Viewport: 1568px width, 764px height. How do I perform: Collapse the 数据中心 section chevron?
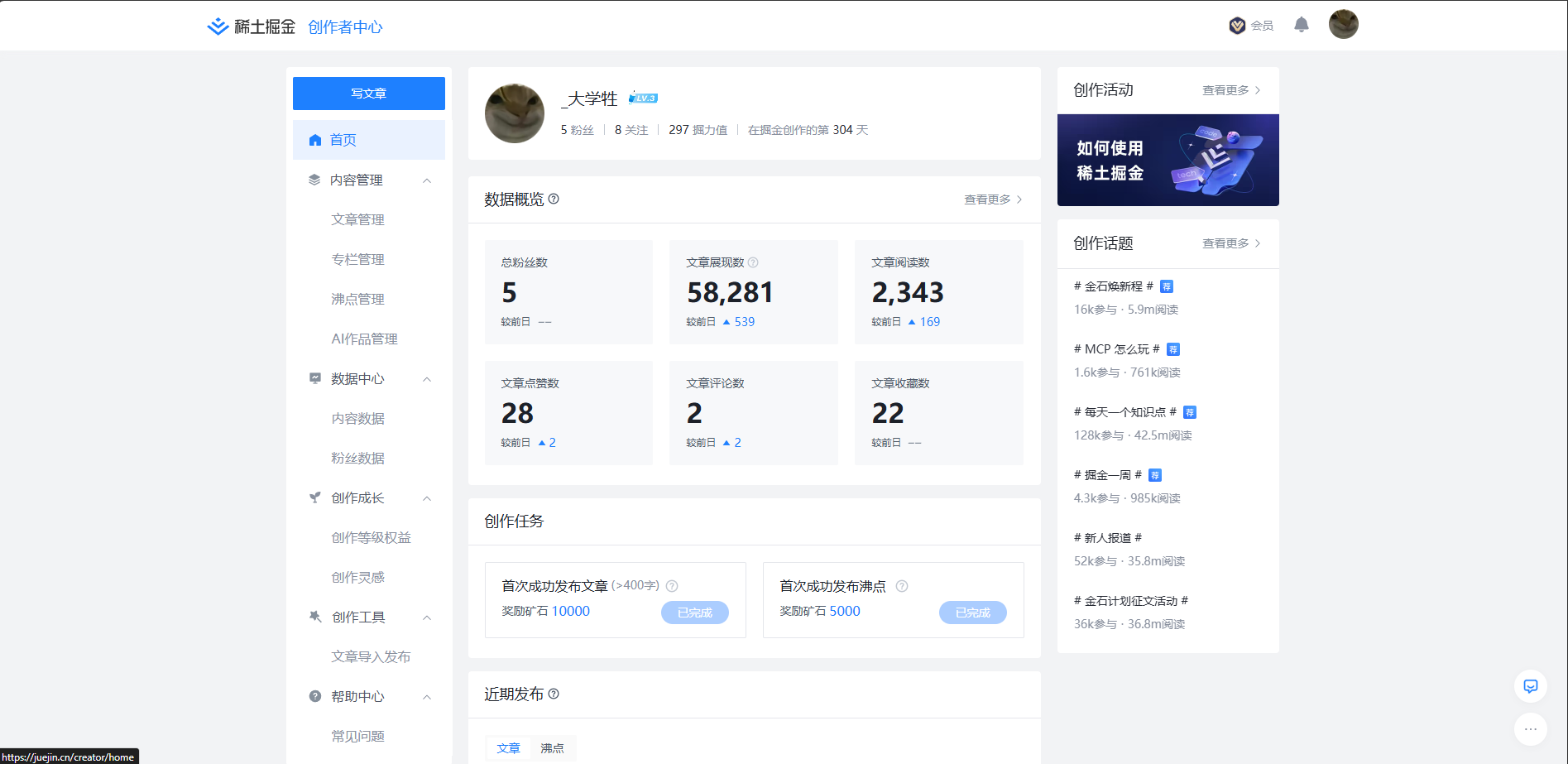tap(427, 379)
